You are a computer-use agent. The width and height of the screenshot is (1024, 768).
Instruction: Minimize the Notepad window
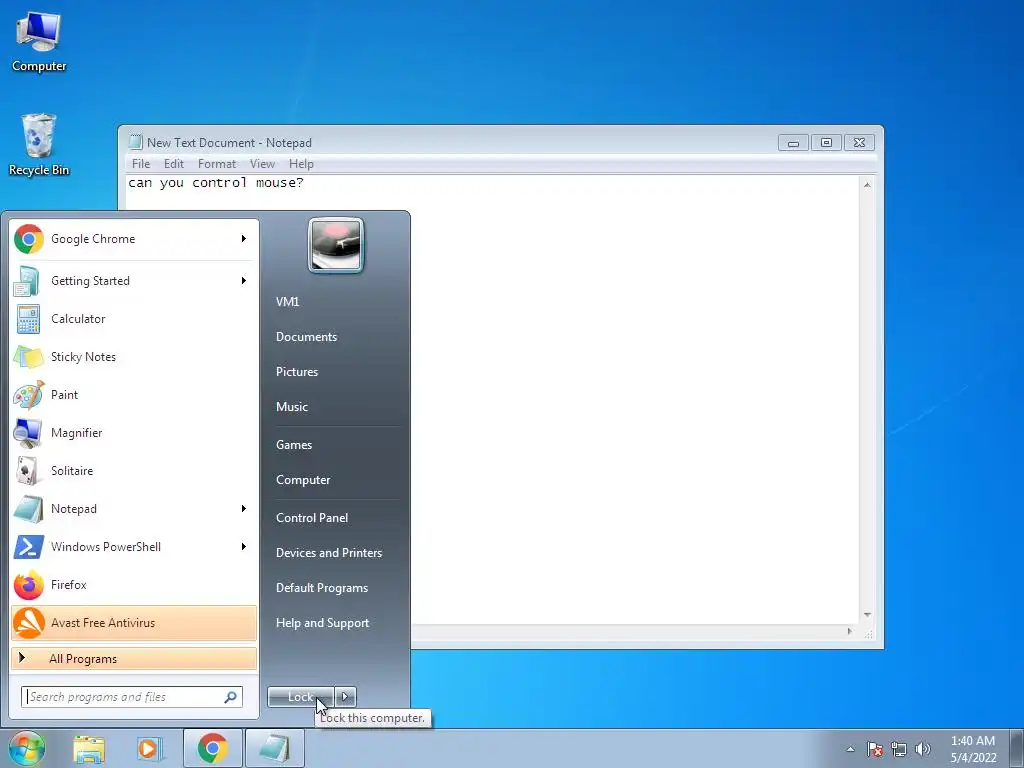click(x=793, y=143)
